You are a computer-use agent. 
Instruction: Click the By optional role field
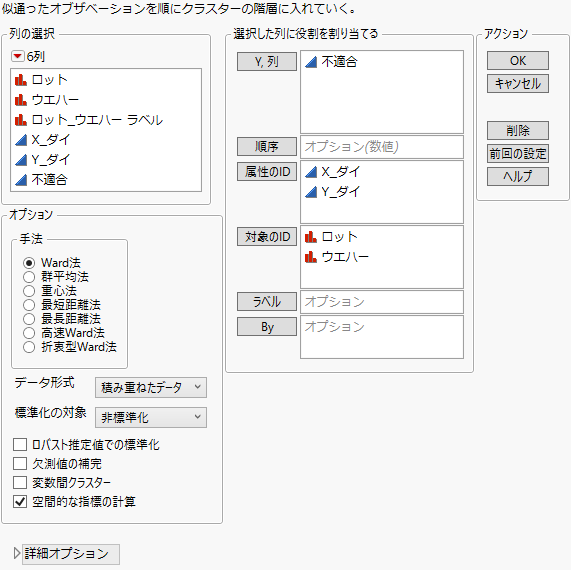pyautogui.click(x=382, y=337)
